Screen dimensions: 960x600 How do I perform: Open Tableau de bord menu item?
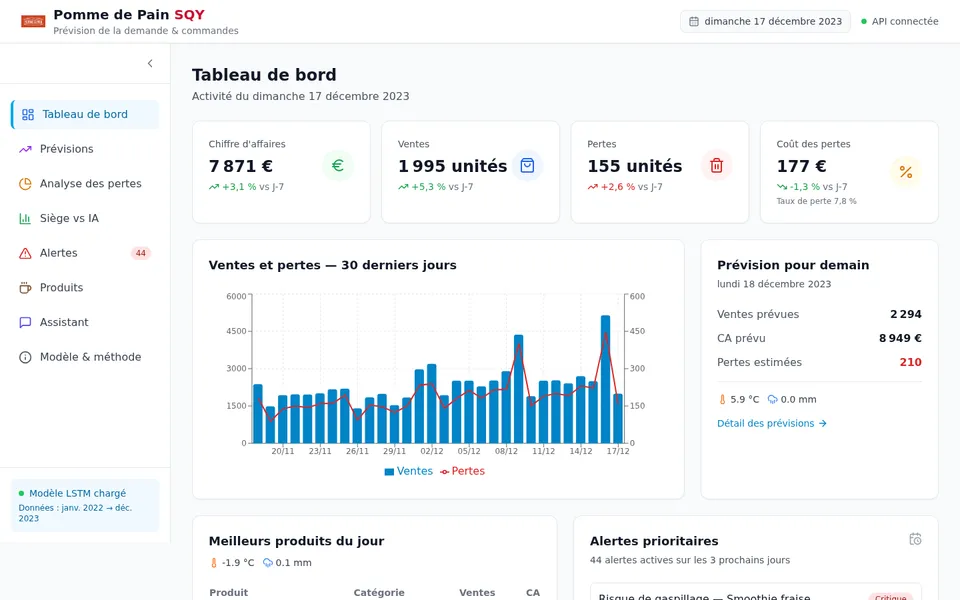pyautogui.click(x=85, y=114)
